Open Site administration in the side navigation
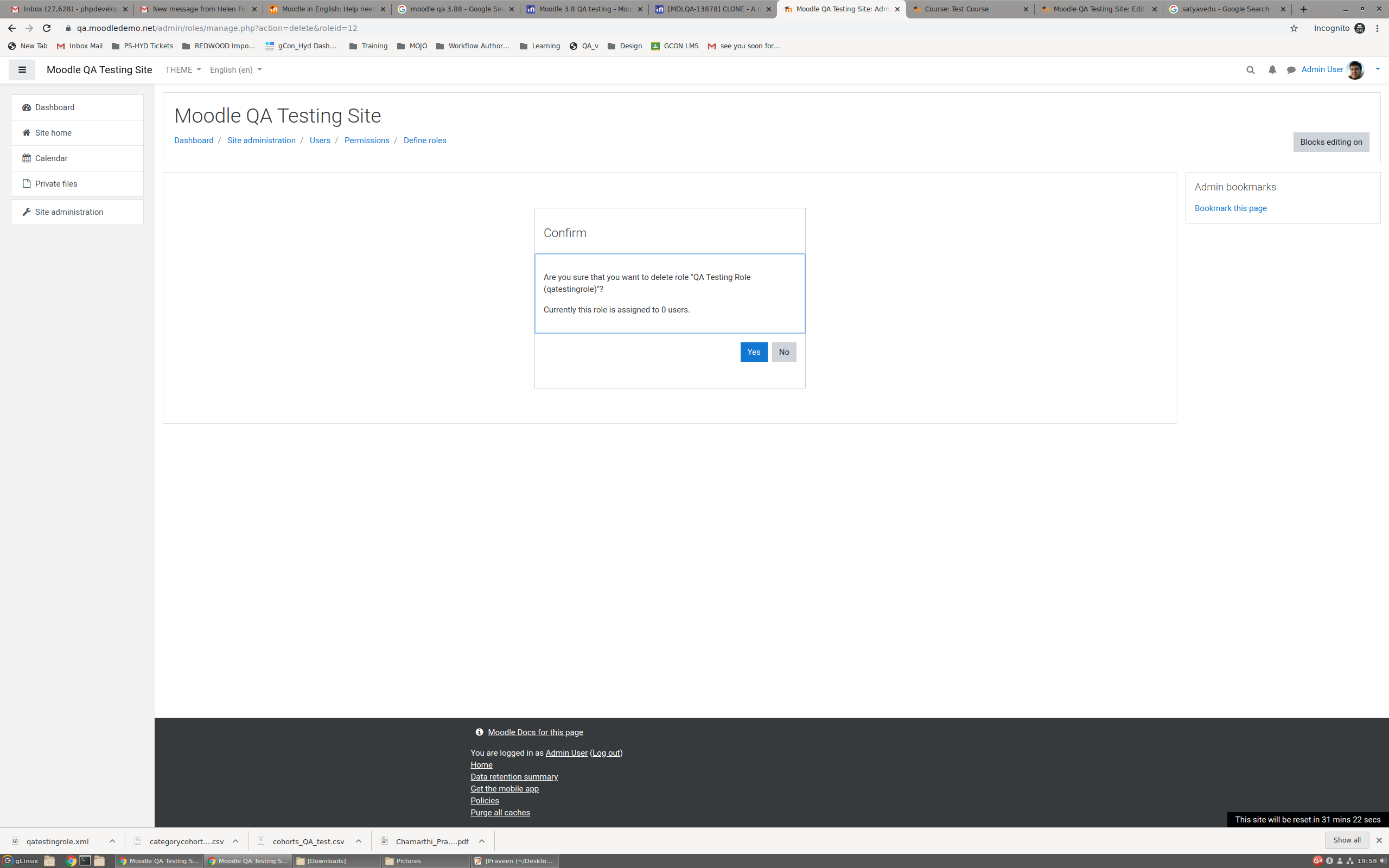Image resolution: width=1389 pixels, height=868 pixels. click(77, 212)
